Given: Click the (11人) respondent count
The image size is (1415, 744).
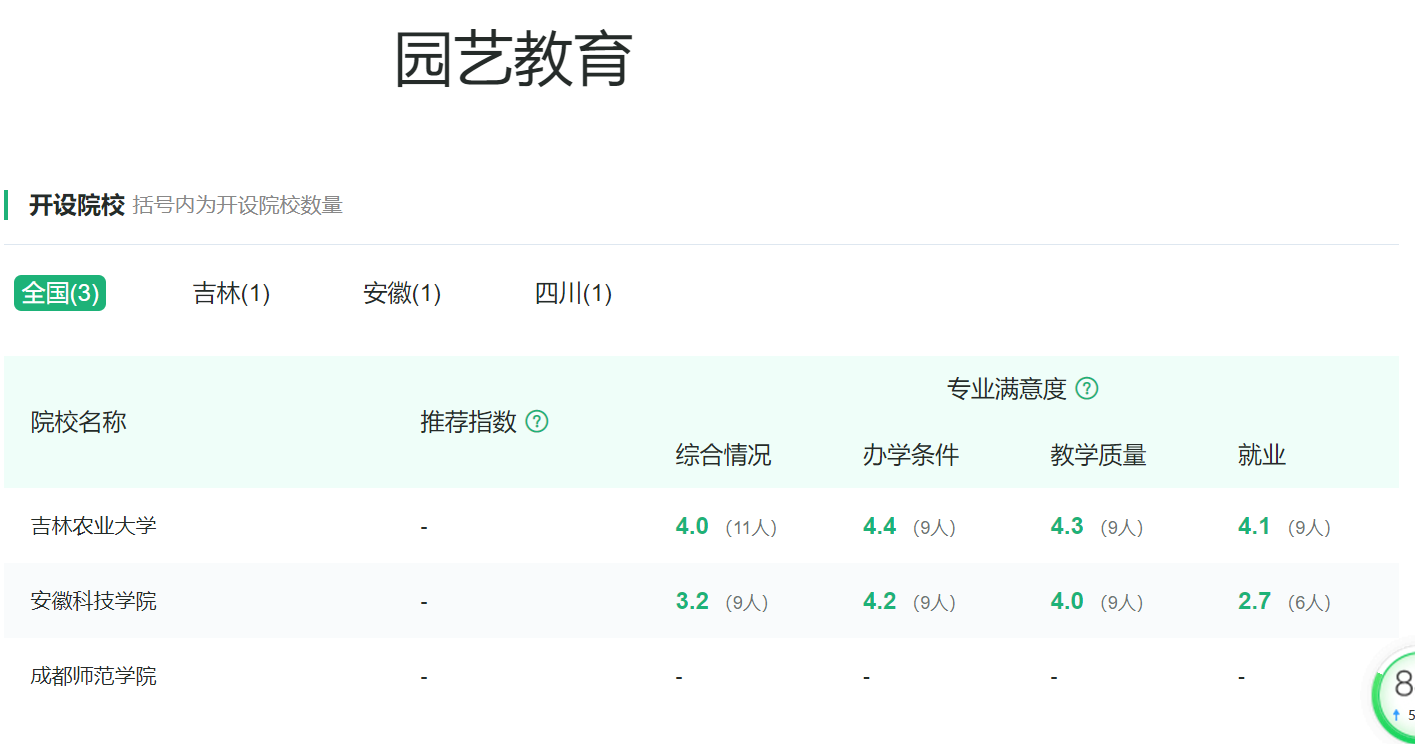Looking at the screenshot, I should tap(752, 526).
